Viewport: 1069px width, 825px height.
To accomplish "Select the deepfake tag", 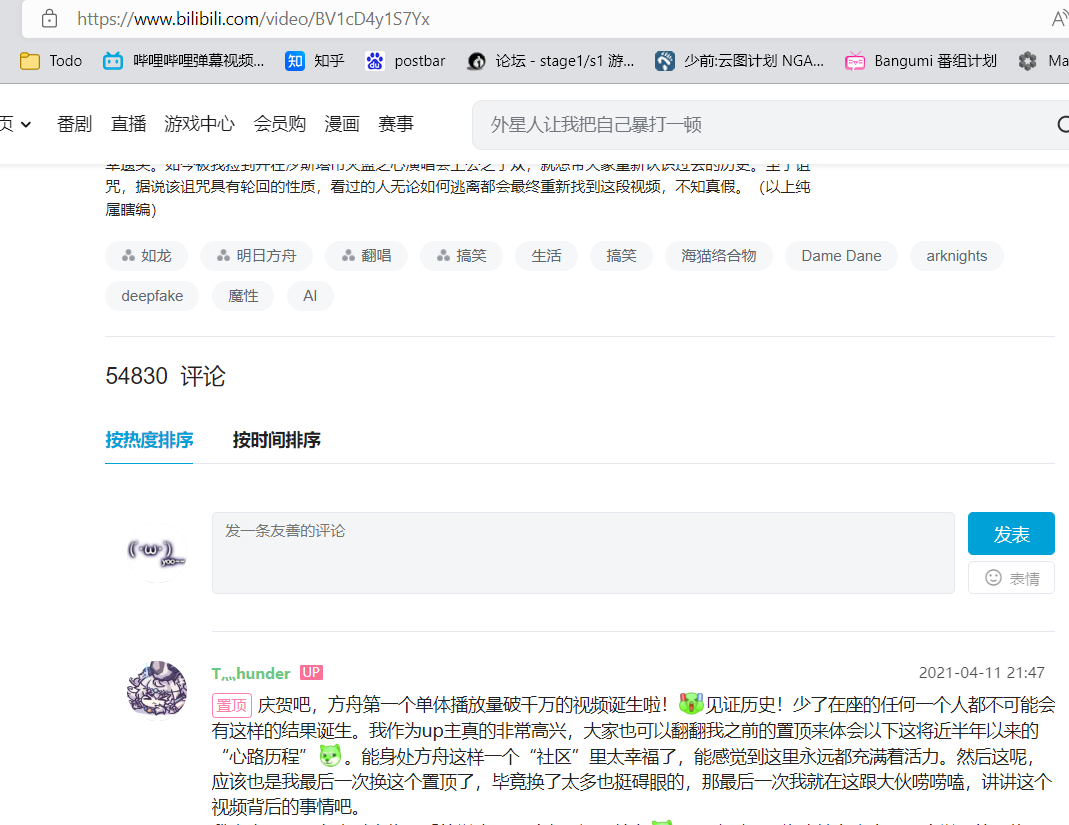I will (x=152, y=296).
